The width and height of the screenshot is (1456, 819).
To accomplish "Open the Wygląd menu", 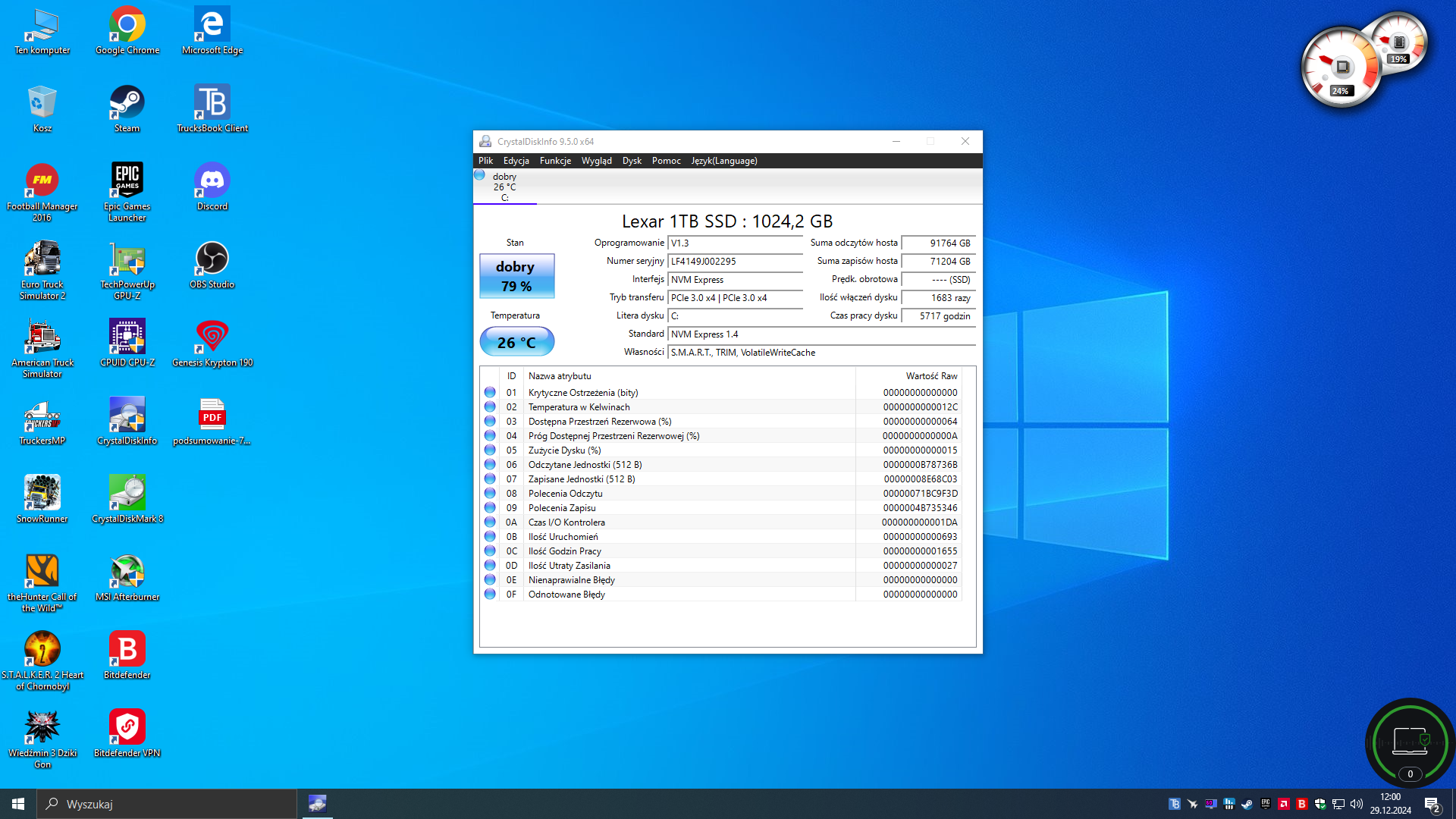I will (x=597, y=161).
